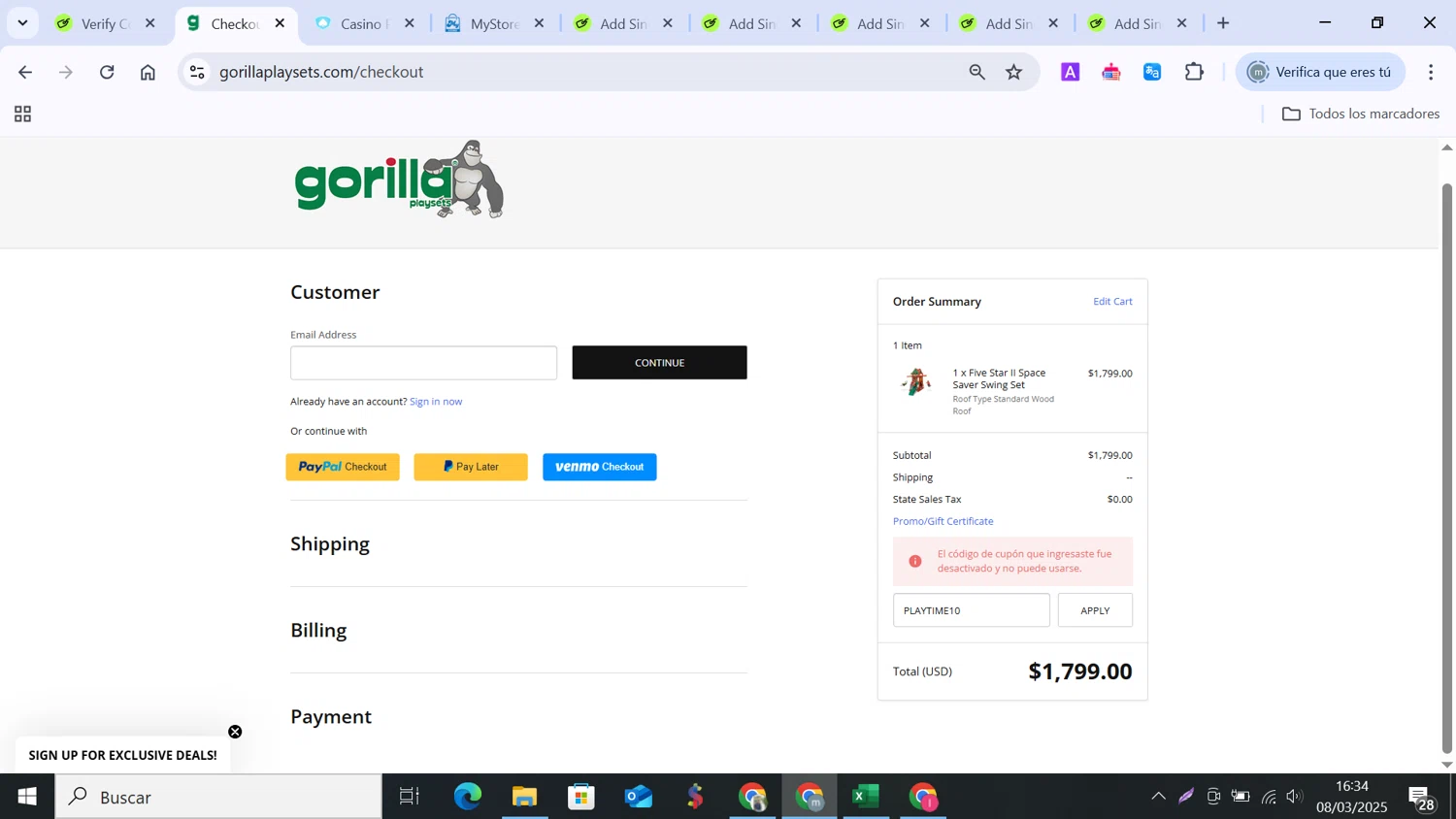1456x819 pixels.
Task: Click the red coupon error info icon
Action: click(x=914, y=561)
